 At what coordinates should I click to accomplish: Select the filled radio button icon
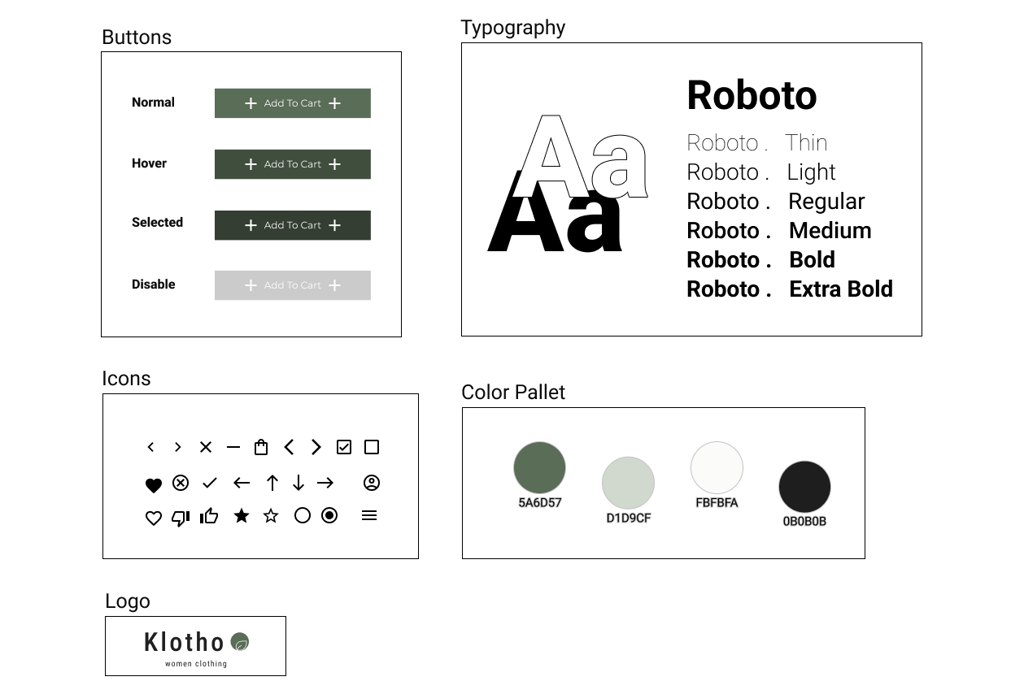pos(330,515)
